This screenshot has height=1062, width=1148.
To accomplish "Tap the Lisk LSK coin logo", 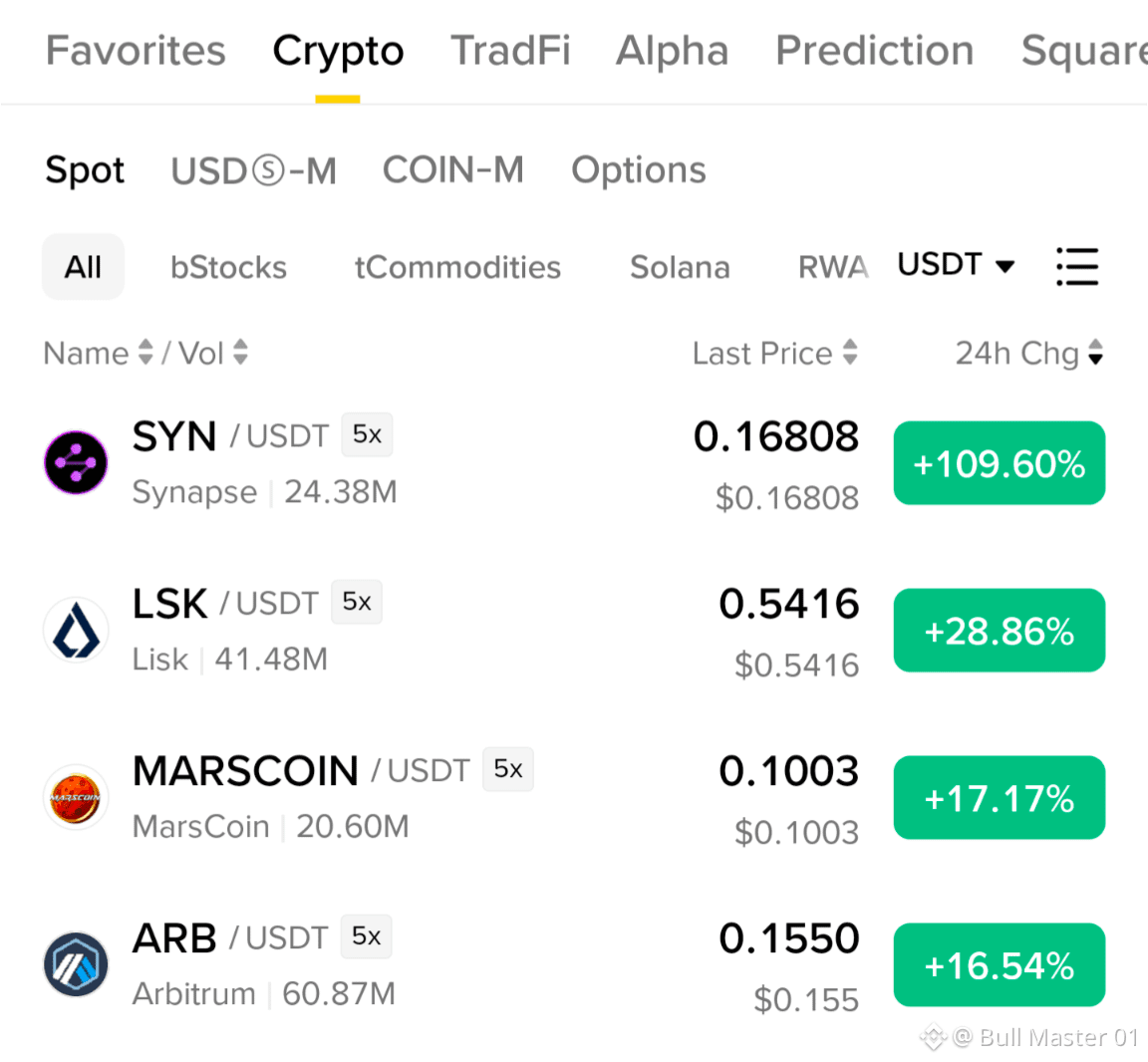I will pyautogui.click(x=76, y=631).
